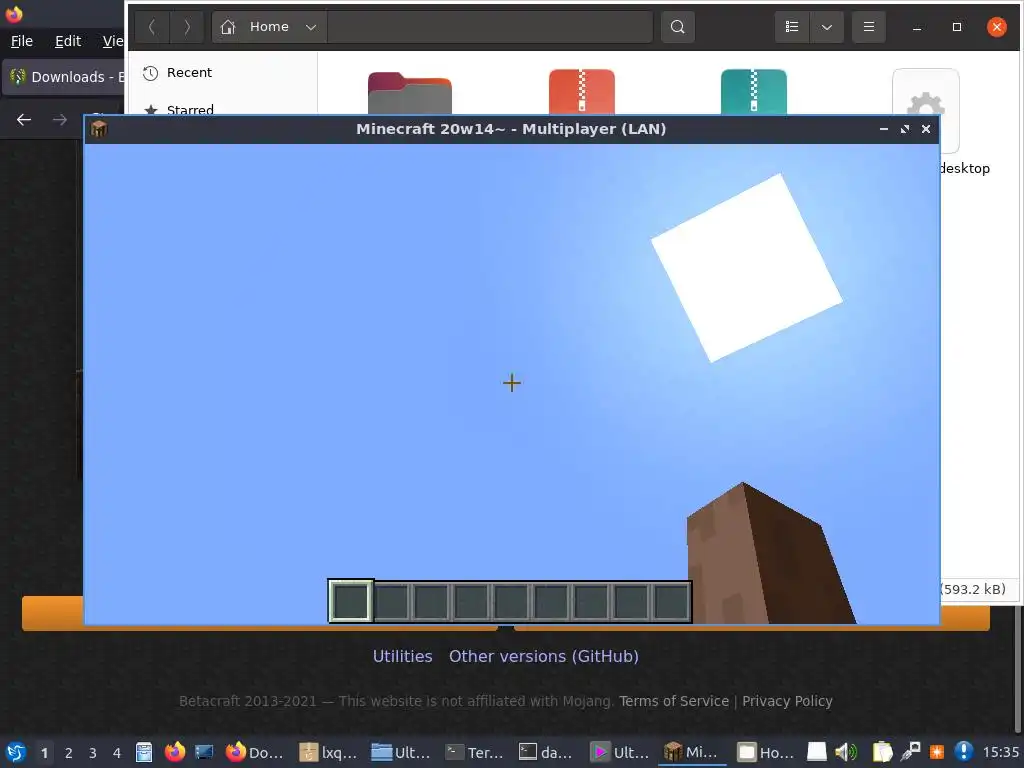Image resolution: width=1024 pixels, height=768 pixels.
Task: Switch to workspace 1
Action: tap(44, 753)
